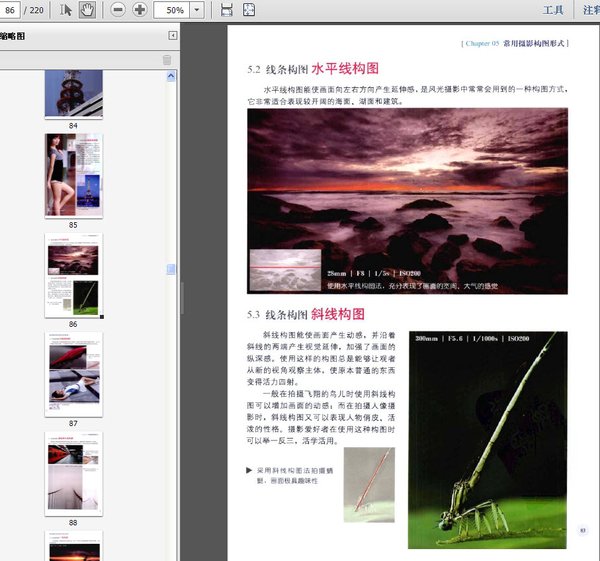The height and width of the screenshot is (561, 600).
Task: Click the 水平线构图 heading text
Action: point(345,69)
